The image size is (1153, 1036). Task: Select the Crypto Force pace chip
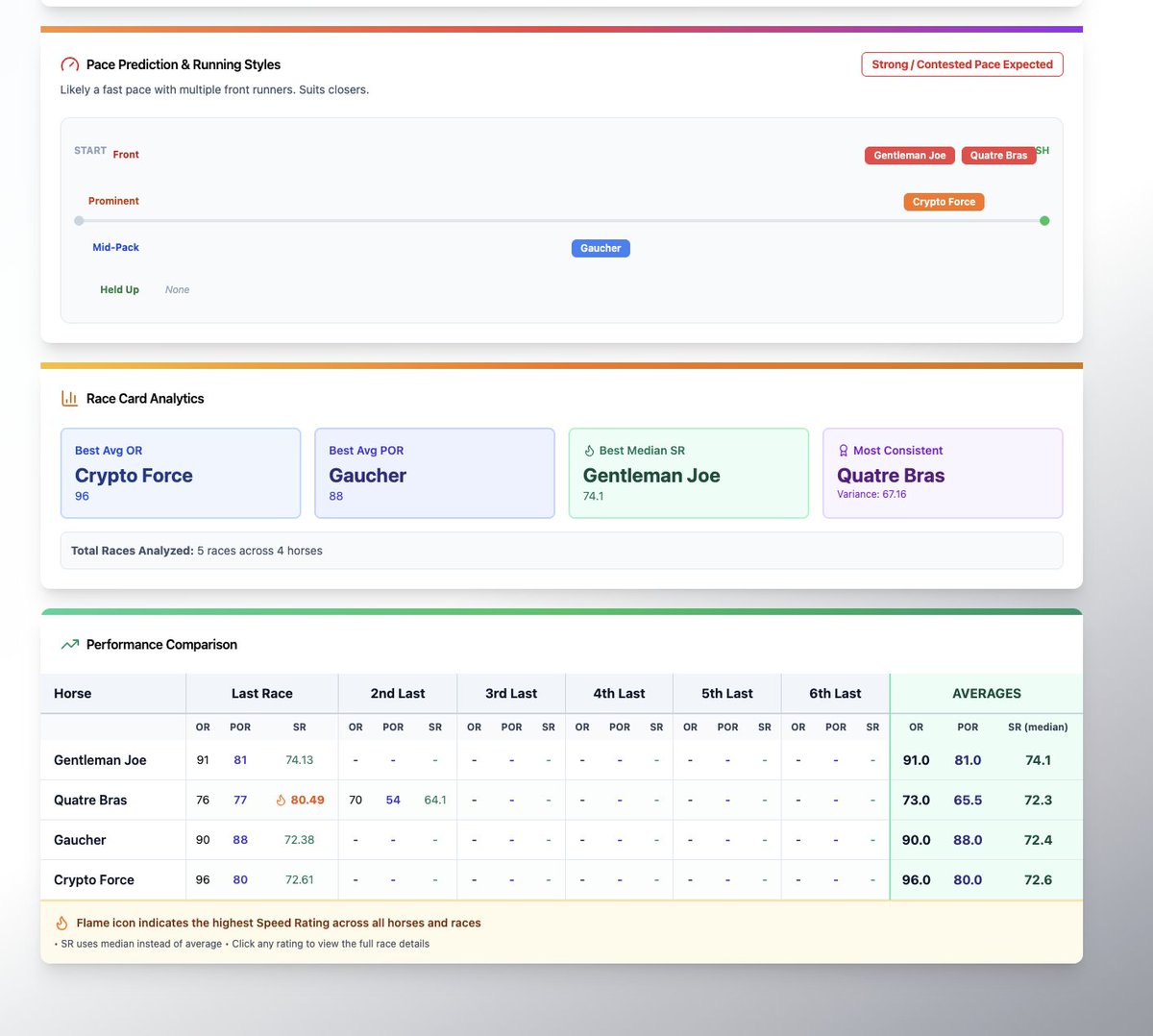pyautogui.click(x=944, y=202)
